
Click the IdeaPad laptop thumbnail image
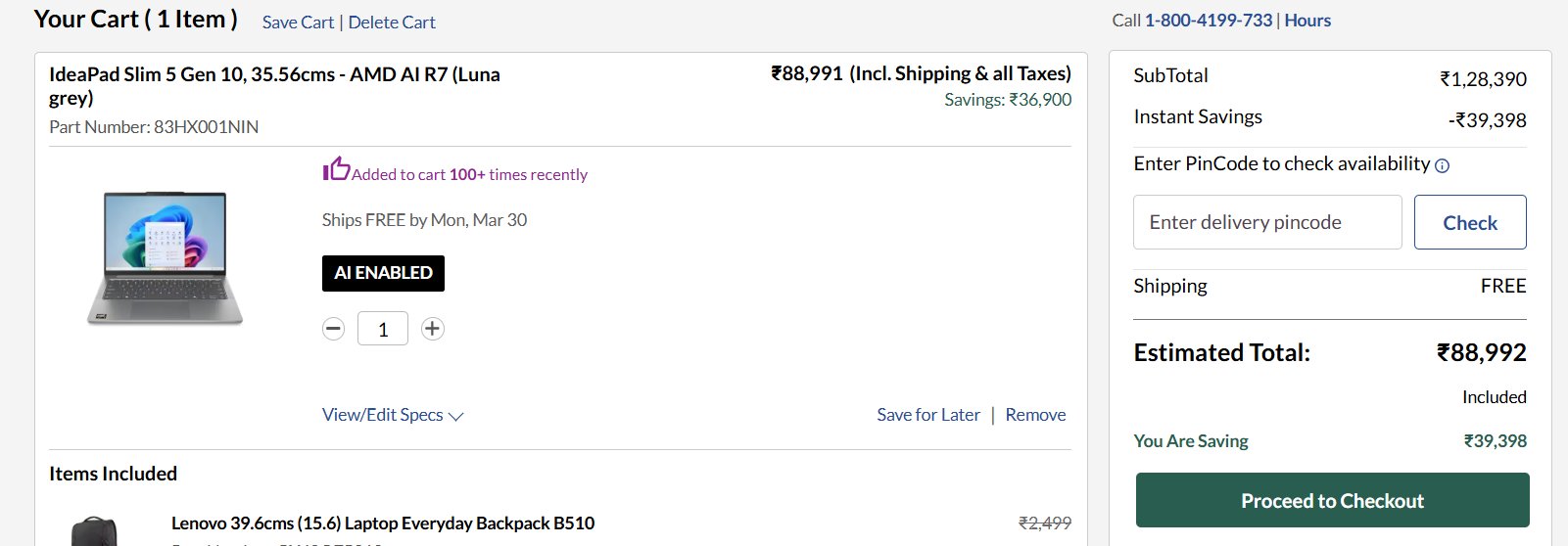tap(165, 257)
